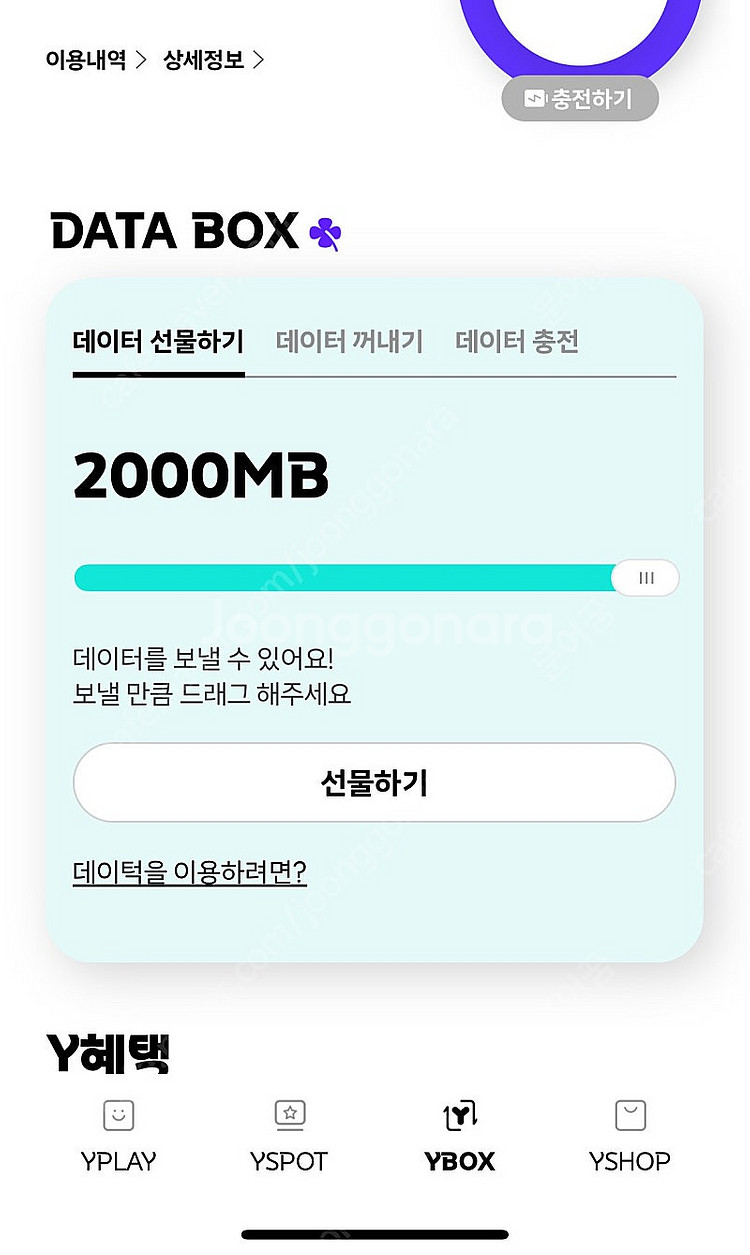Tap the YSPOT star icon
The image size is (750, 1255).
[x=289, y=1114]
